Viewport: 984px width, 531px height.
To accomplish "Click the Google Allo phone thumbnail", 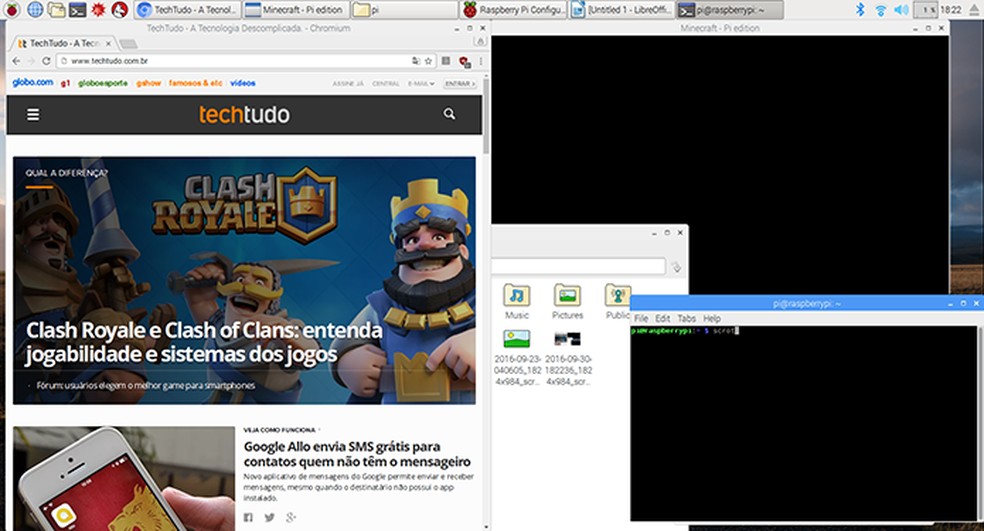I will tap(124, 479).
